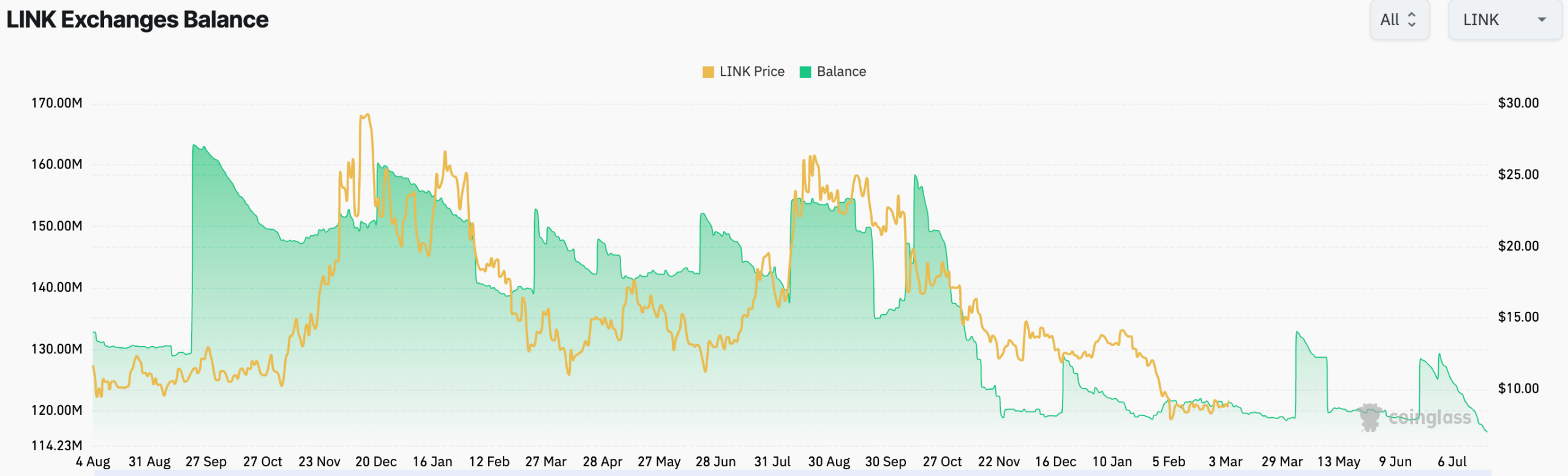The width and height of the screenshot is (1568, 476).
Task: Click the 6 Jul date label
Action: [1452, 462]
